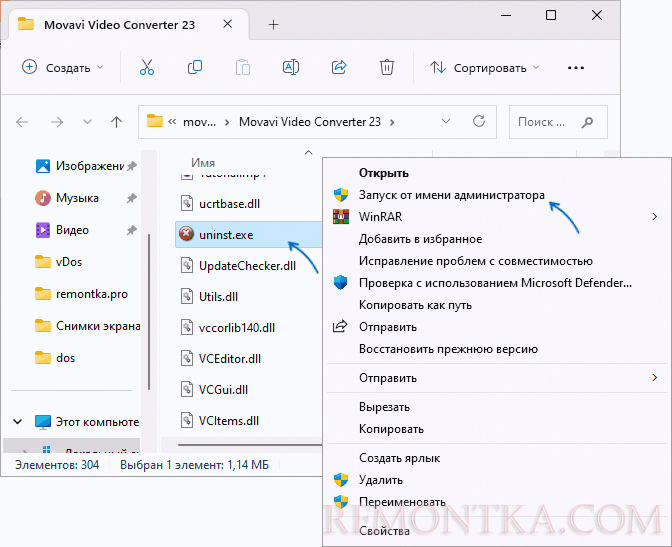
Task: Open WinRAR submenu in context menu
Action: click(497, 217)
